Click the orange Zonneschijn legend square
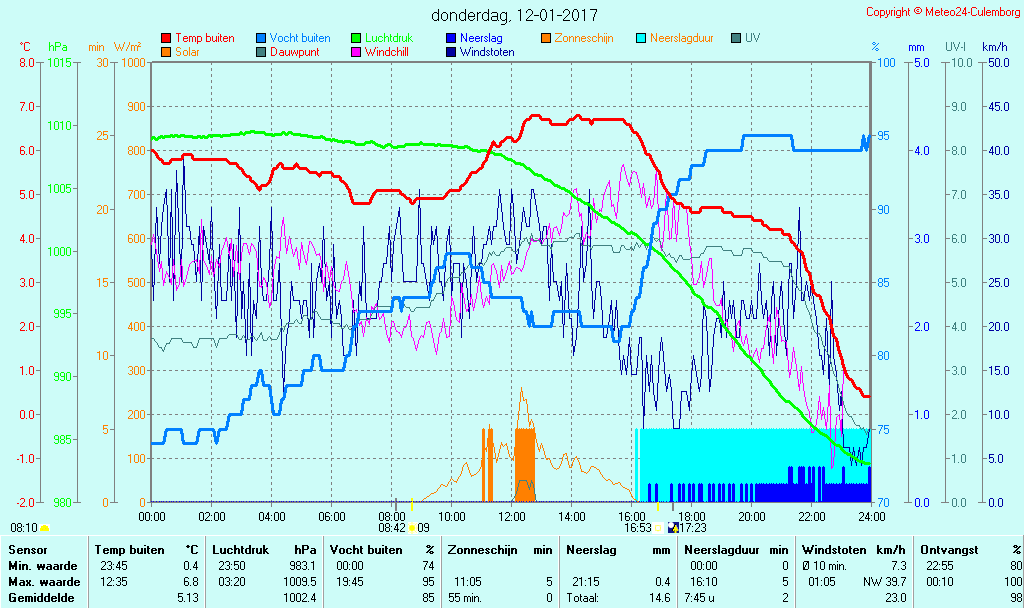This screenshot has height=608, width=1026. point(546,38)
